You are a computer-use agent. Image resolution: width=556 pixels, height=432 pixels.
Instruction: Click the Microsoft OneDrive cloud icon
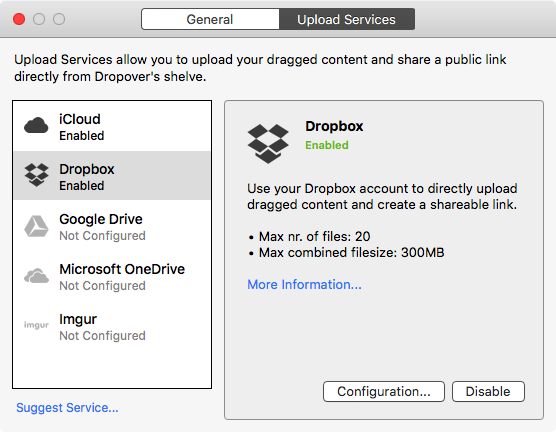click(x=36, y=276)
